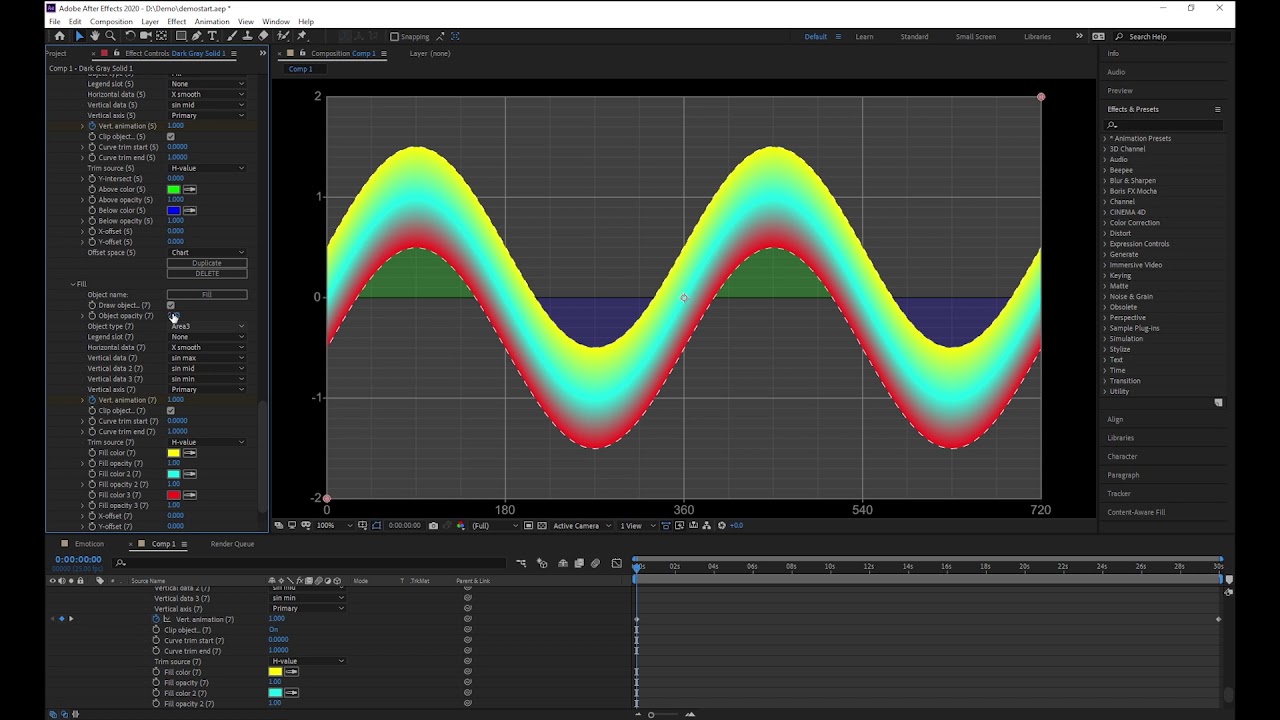Click eyedropper next to Above color (5)
Image resolution: width=1280 pixels, height=720 pixels.
(x=190, y=189)
